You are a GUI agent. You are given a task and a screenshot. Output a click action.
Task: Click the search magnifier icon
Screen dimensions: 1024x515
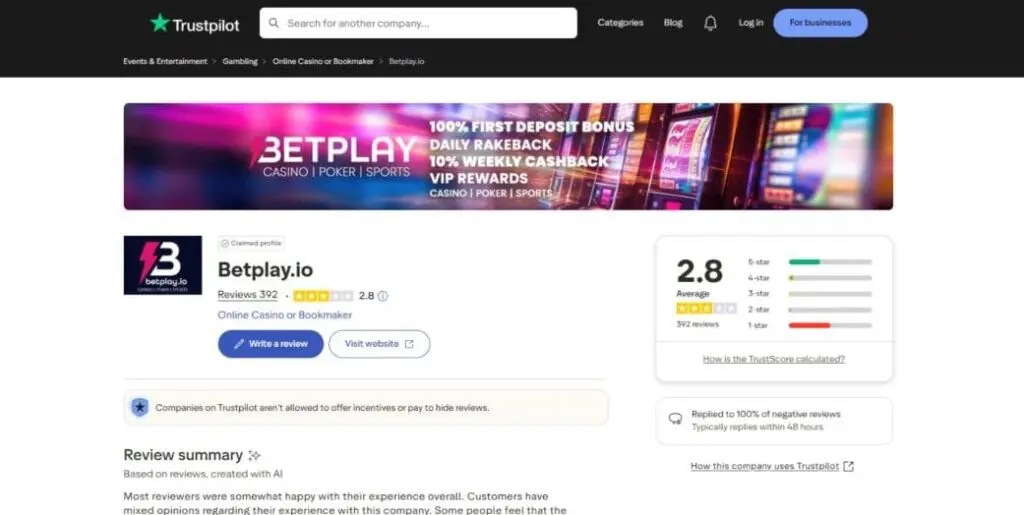coord(274,23)
